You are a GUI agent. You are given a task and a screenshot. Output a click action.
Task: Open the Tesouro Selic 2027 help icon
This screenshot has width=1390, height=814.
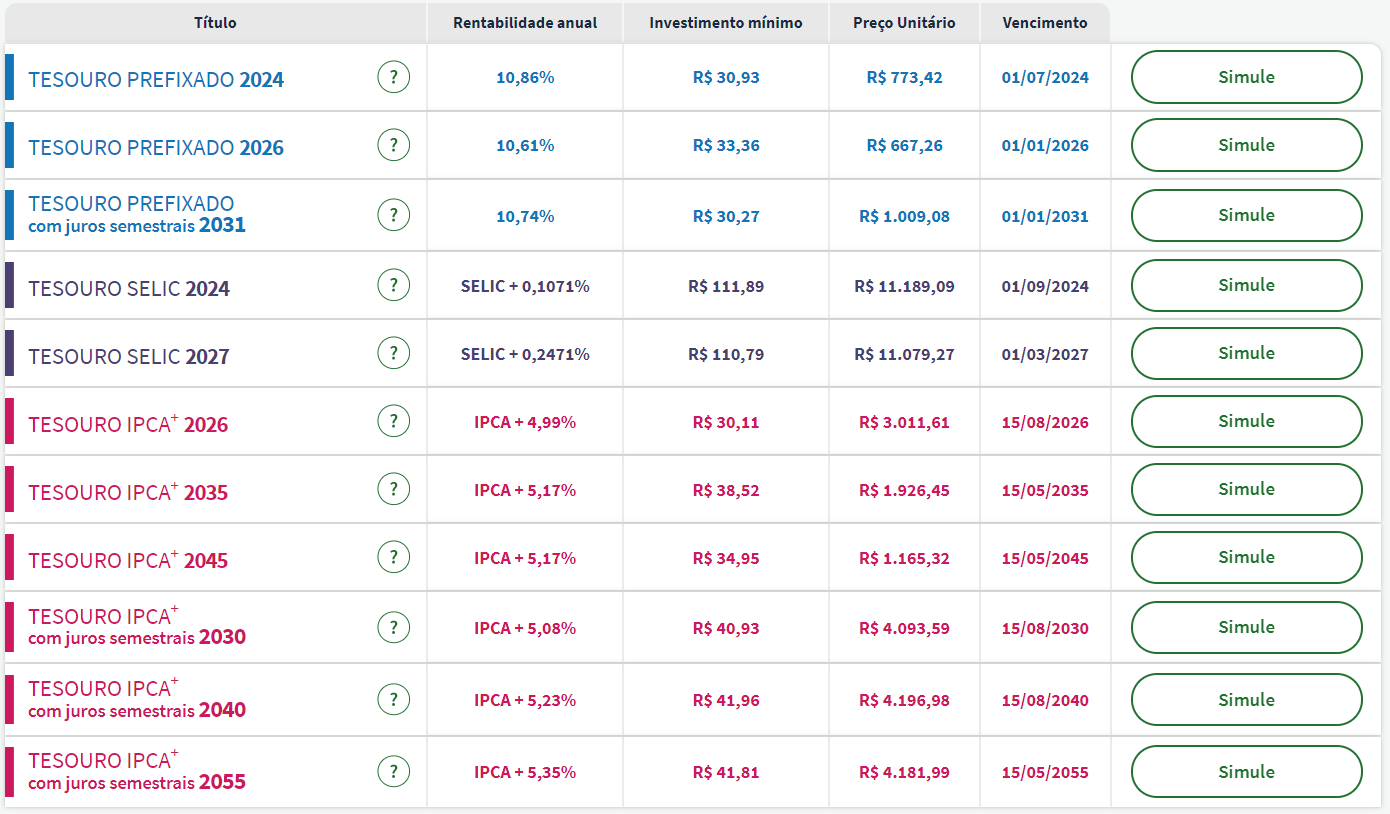394,353
